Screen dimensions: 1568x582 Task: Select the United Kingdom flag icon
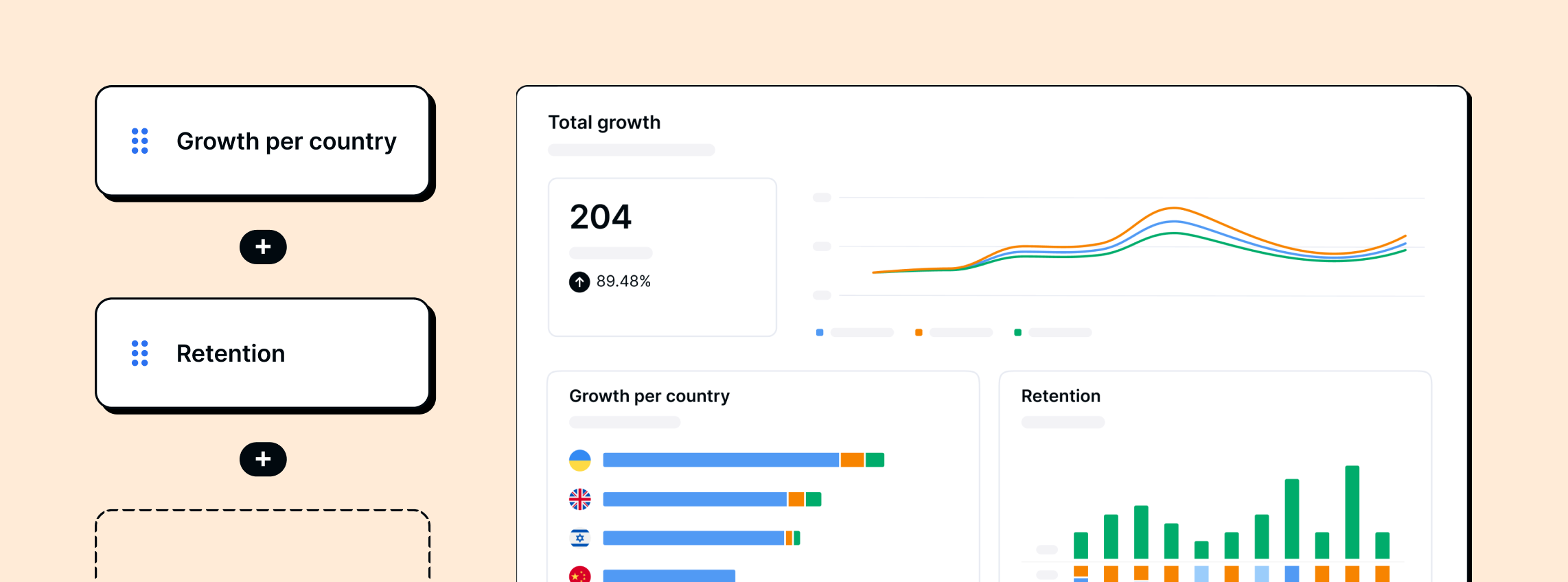(x=580, y=499)
